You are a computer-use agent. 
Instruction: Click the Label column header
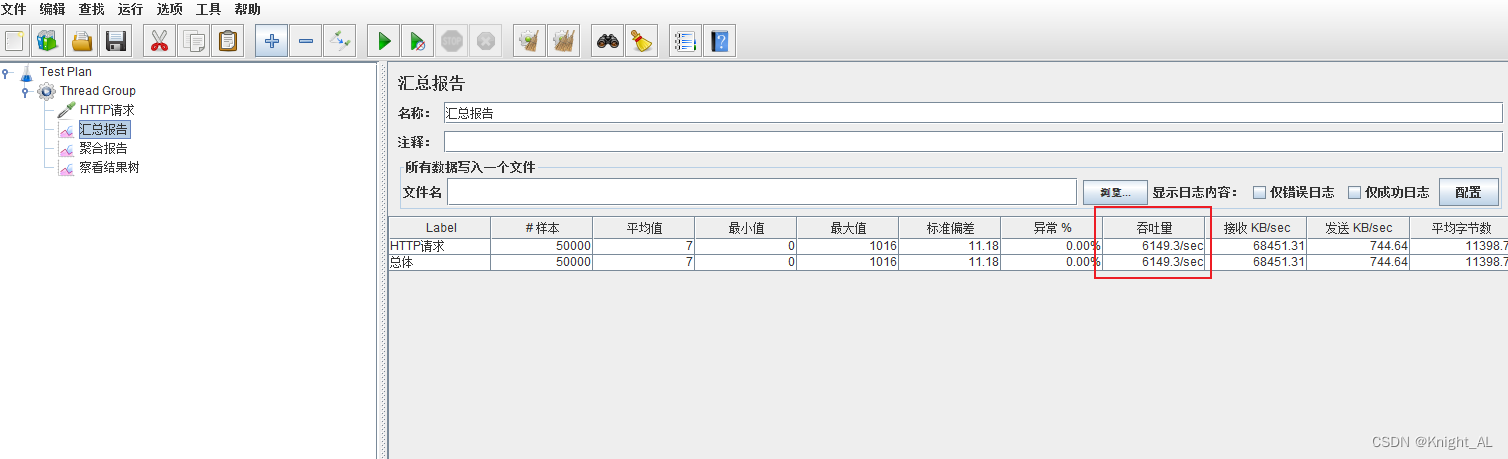click(x=440, y=228)
